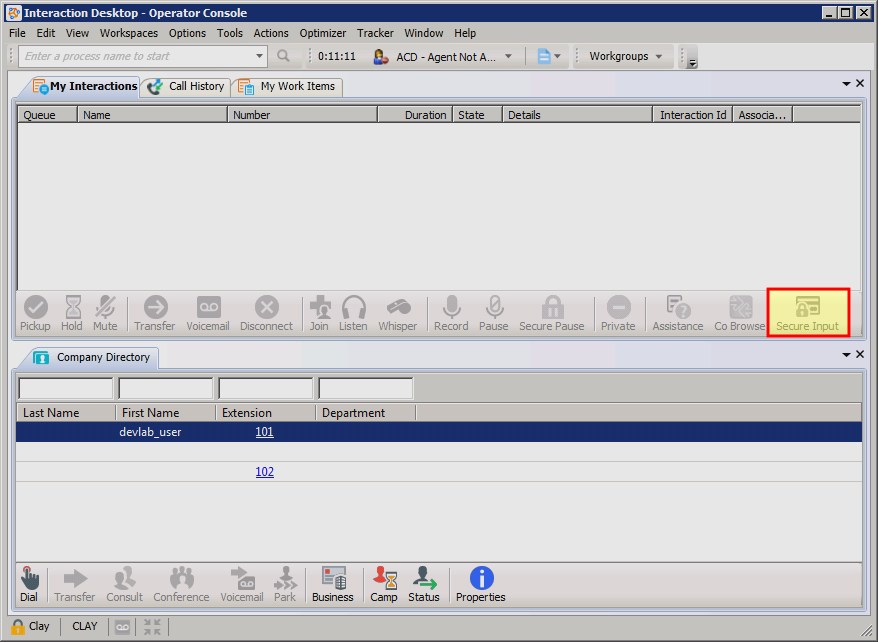Click extension link 101
The height and width of the screenshot is (642, 878).
[x=264, y=432]
